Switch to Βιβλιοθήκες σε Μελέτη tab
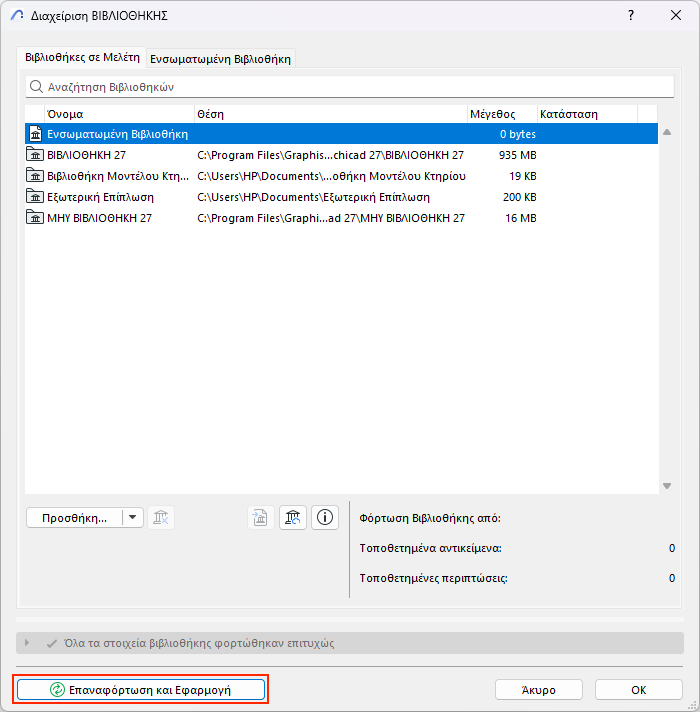Image resolution: width=700 pixels, height=712 pixels. pos(82,58)
